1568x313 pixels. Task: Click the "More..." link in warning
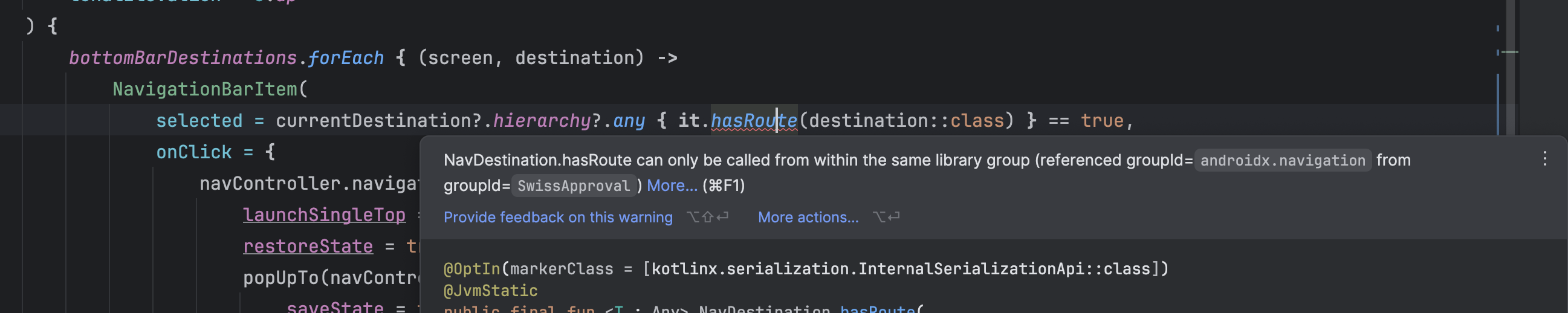point(672,186)
